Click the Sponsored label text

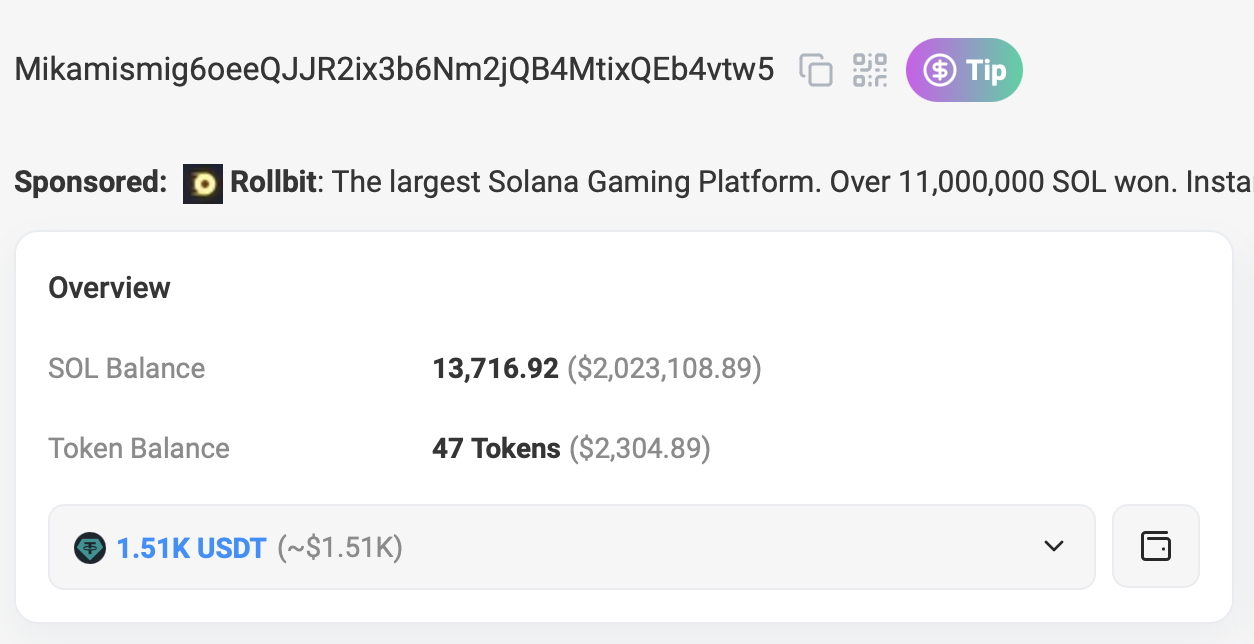click(91, 183)
